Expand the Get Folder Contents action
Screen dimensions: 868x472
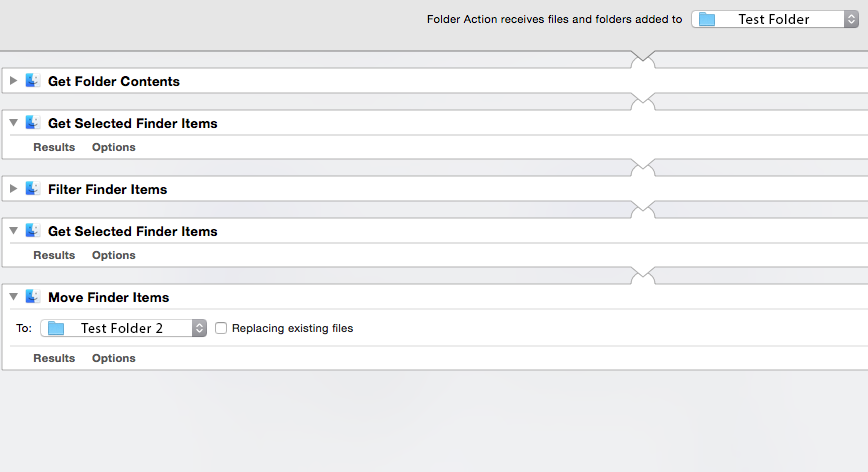pyautogui.click(x=14, y=81)
